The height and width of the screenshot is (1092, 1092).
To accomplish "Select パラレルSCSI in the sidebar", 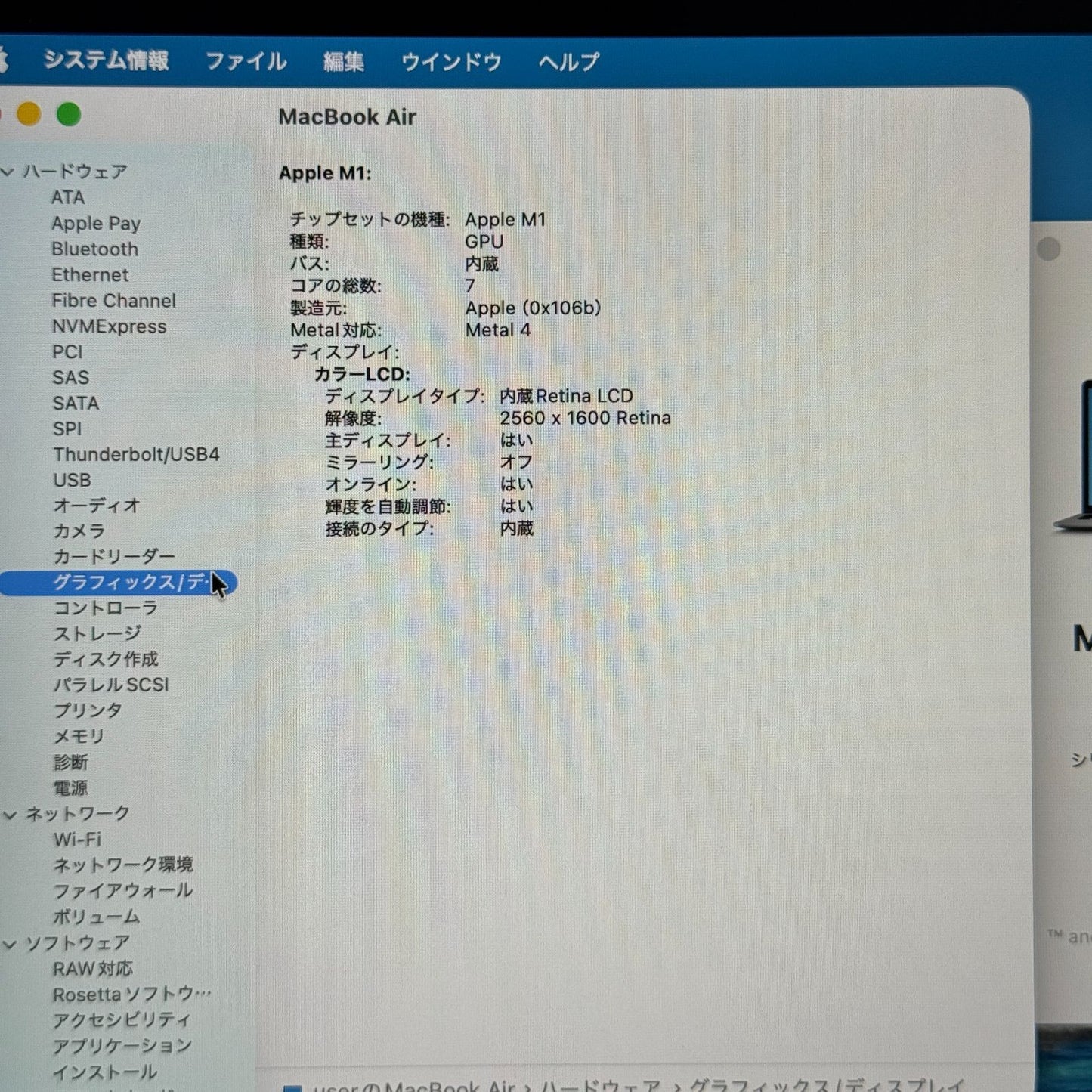I will (x=111, y=685).
